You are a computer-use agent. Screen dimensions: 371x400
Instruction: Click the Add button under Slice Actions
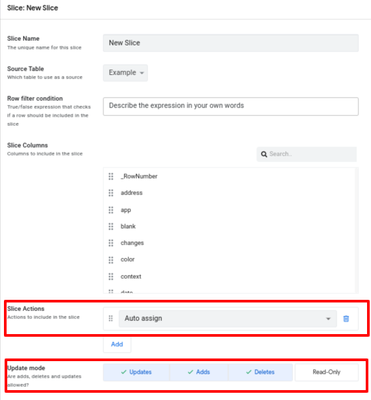point(117,344)
